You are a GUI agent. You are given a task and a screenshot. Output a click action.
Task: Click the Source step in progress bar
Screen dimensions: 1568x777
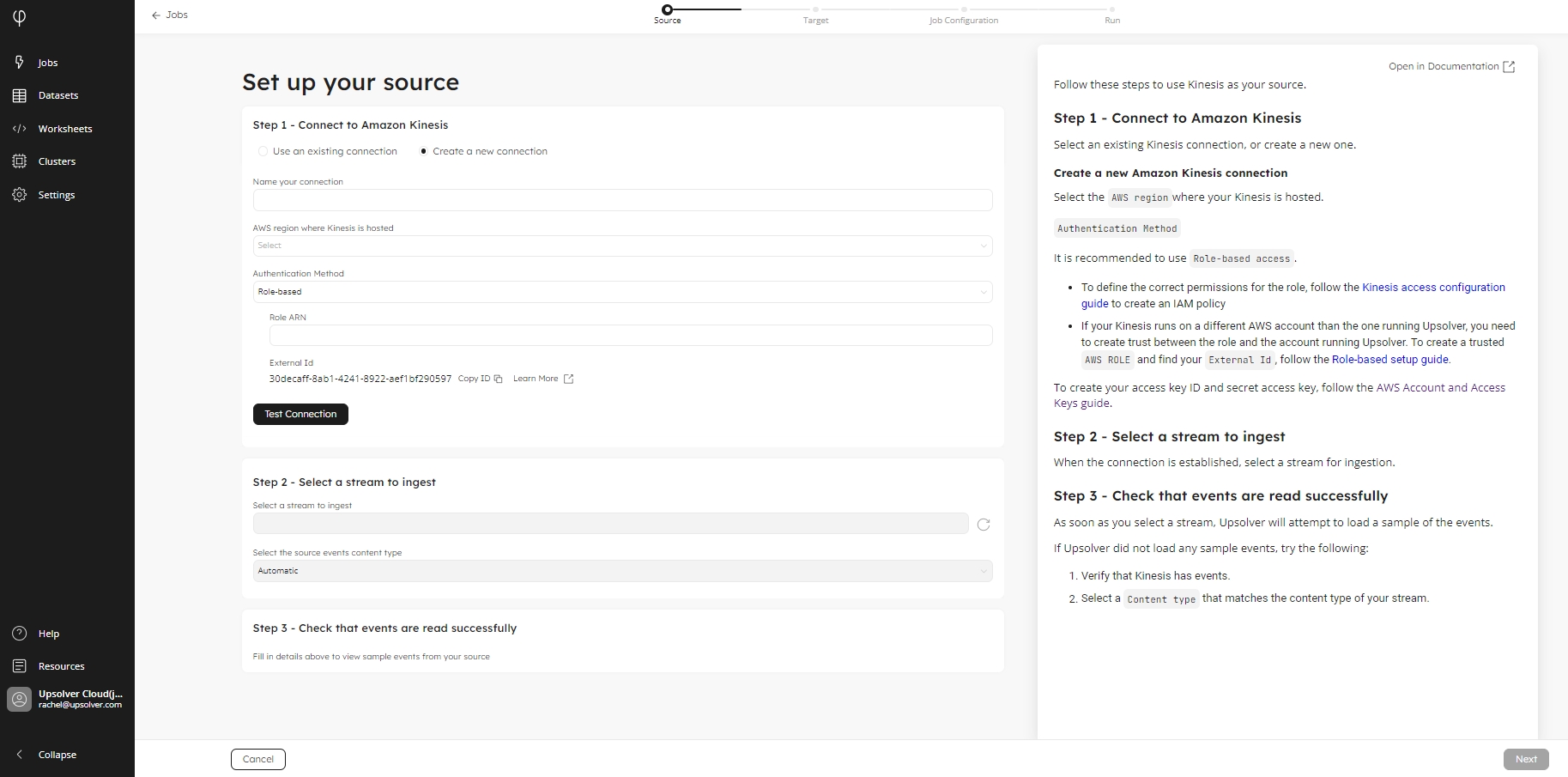coord(667,10)
